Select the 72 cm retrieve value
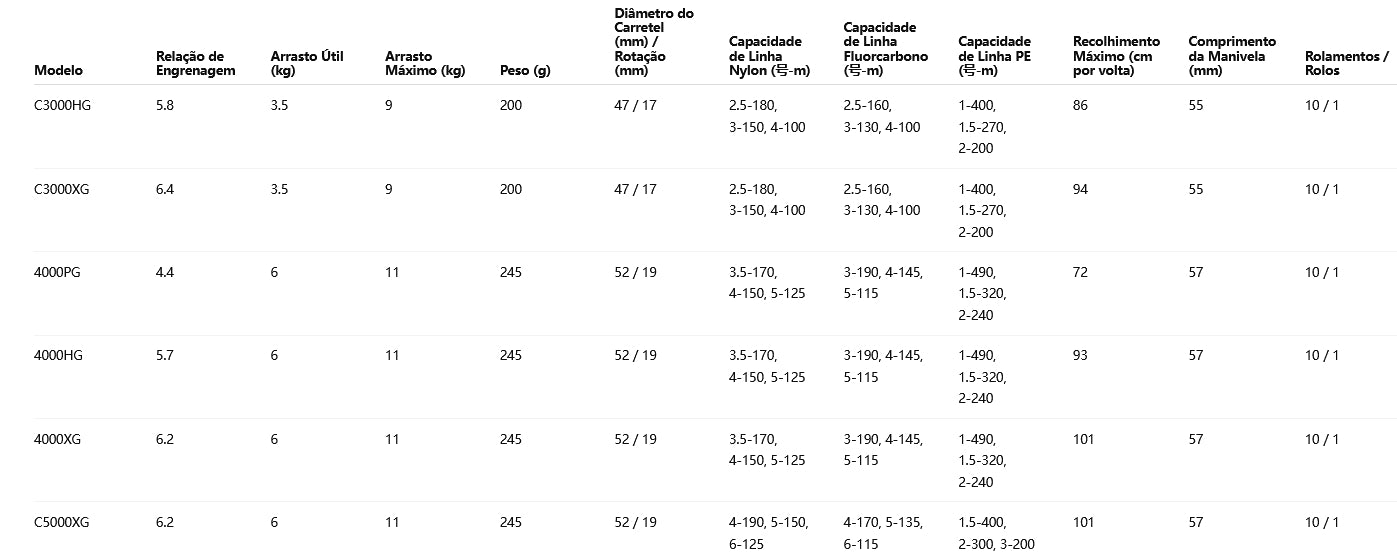 pos(1080,272)
